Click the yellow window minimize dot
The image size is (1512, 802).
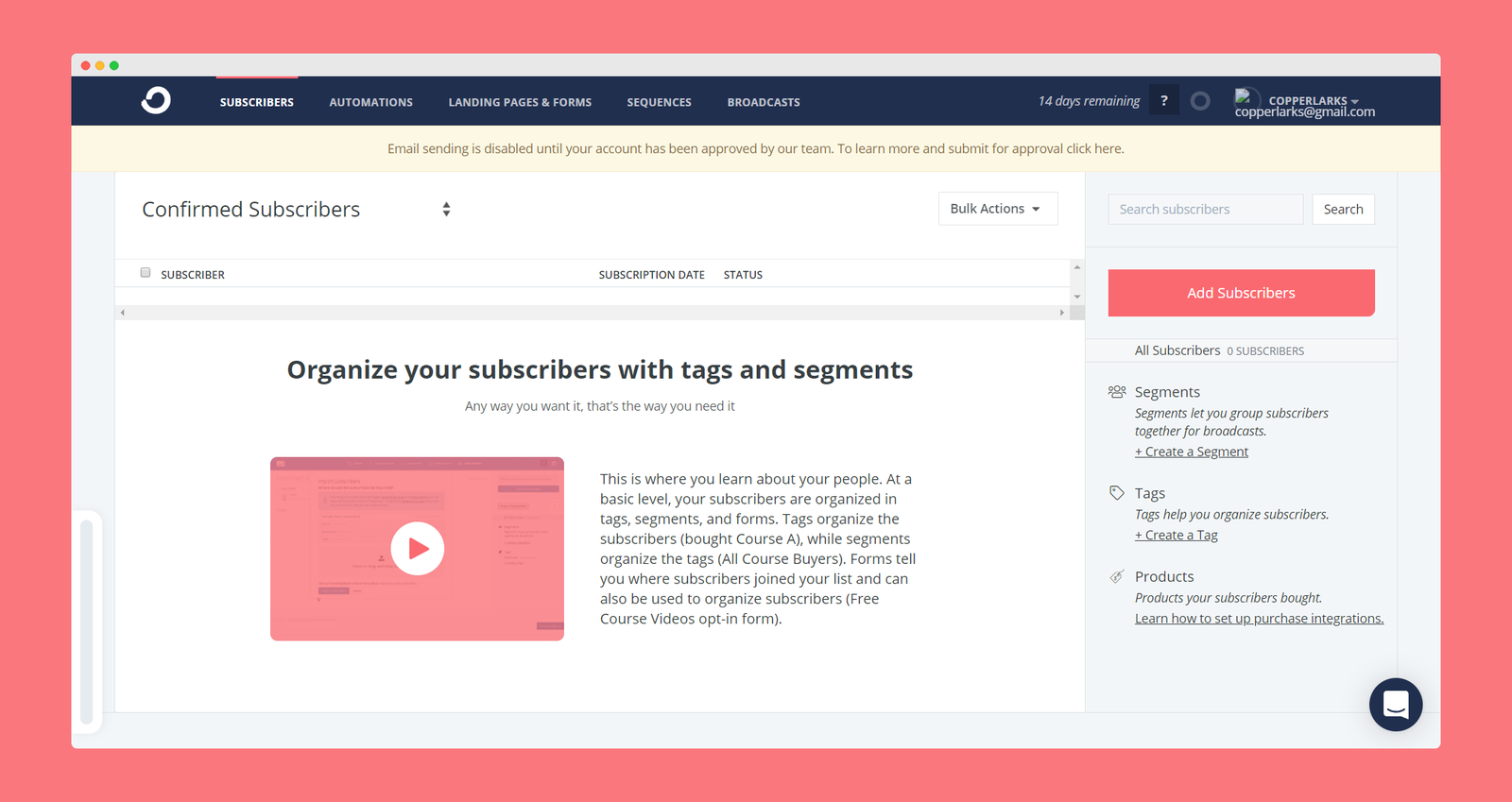pos(100,65)
